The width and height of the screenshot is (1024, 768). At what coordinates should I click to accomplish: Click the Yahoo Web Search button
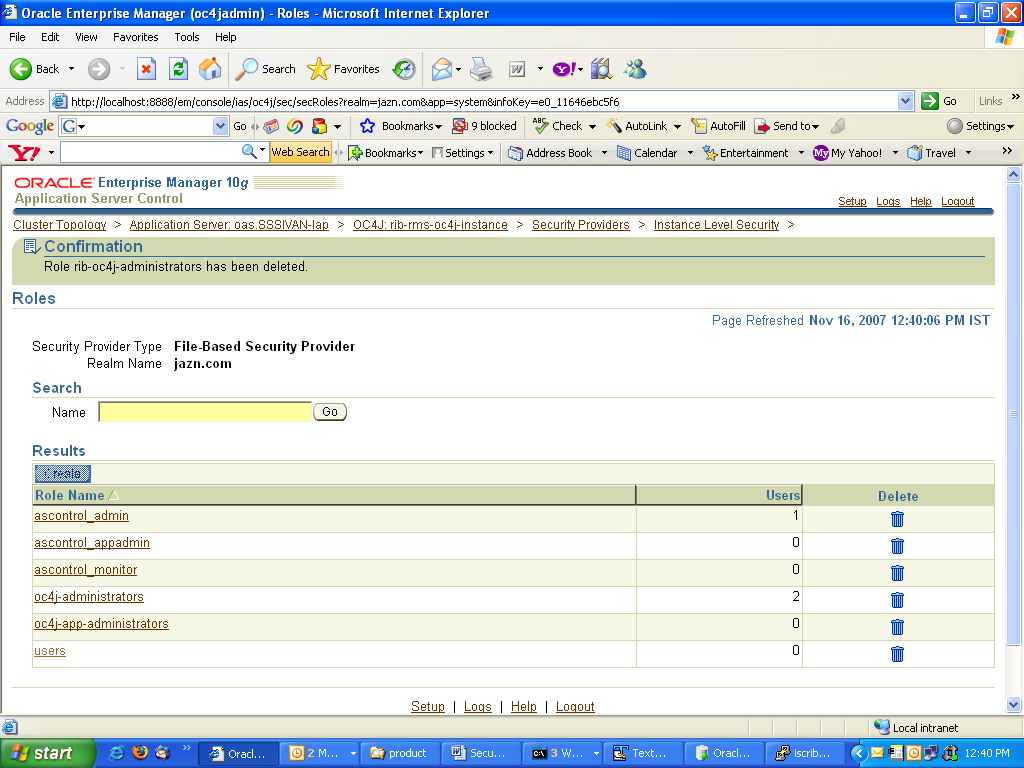[300, 152]
